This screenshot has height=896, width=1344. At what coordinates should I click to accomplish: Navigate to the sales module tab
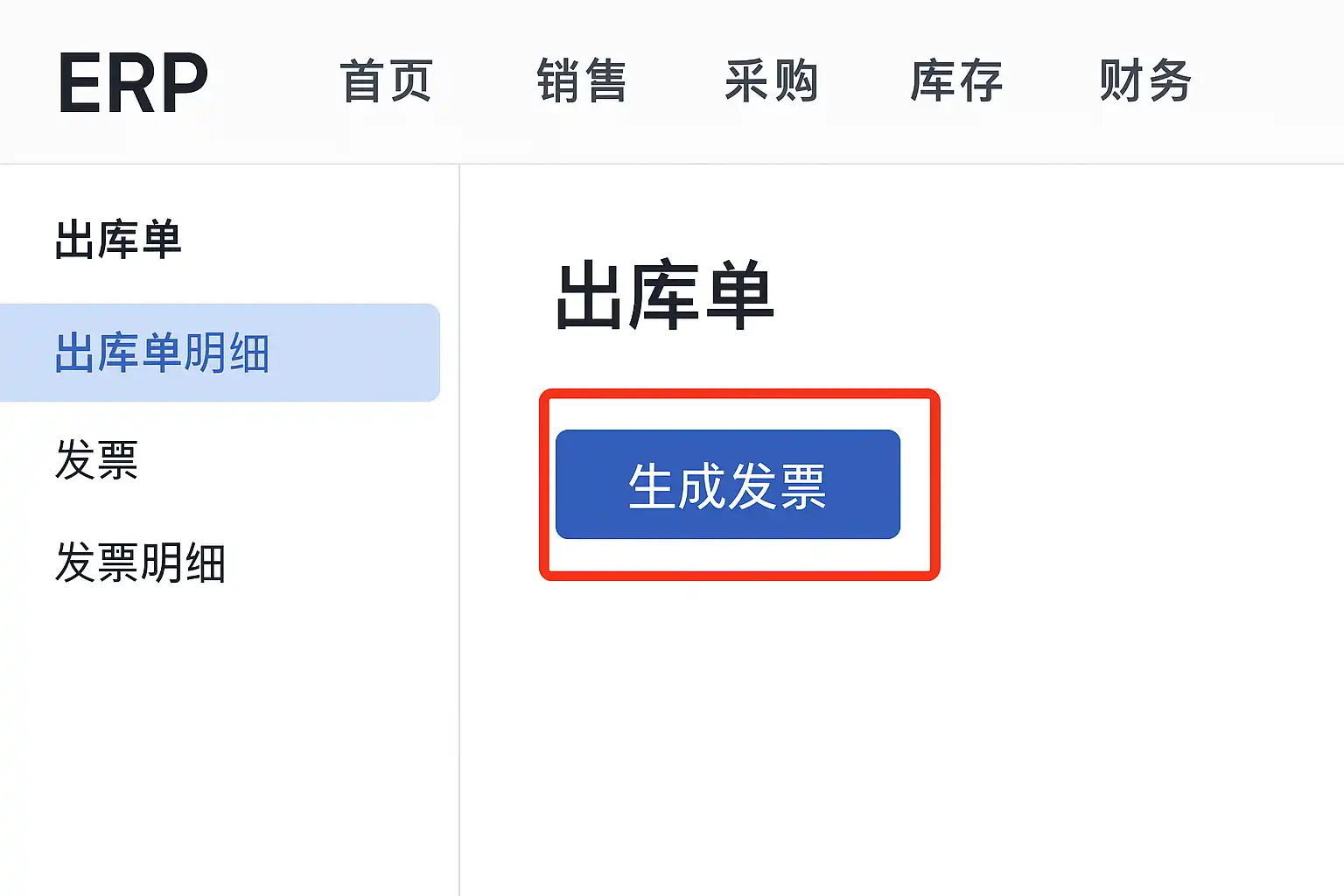582,81
